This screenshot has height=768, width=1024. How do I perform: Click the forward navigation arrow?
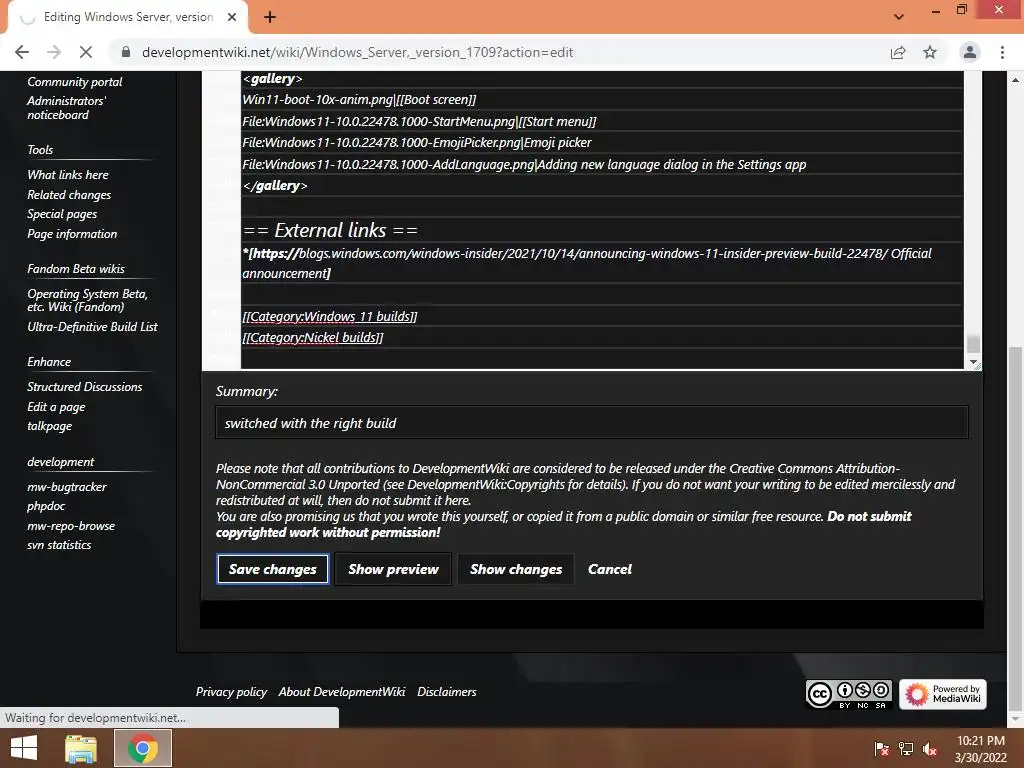pos(54,52)
